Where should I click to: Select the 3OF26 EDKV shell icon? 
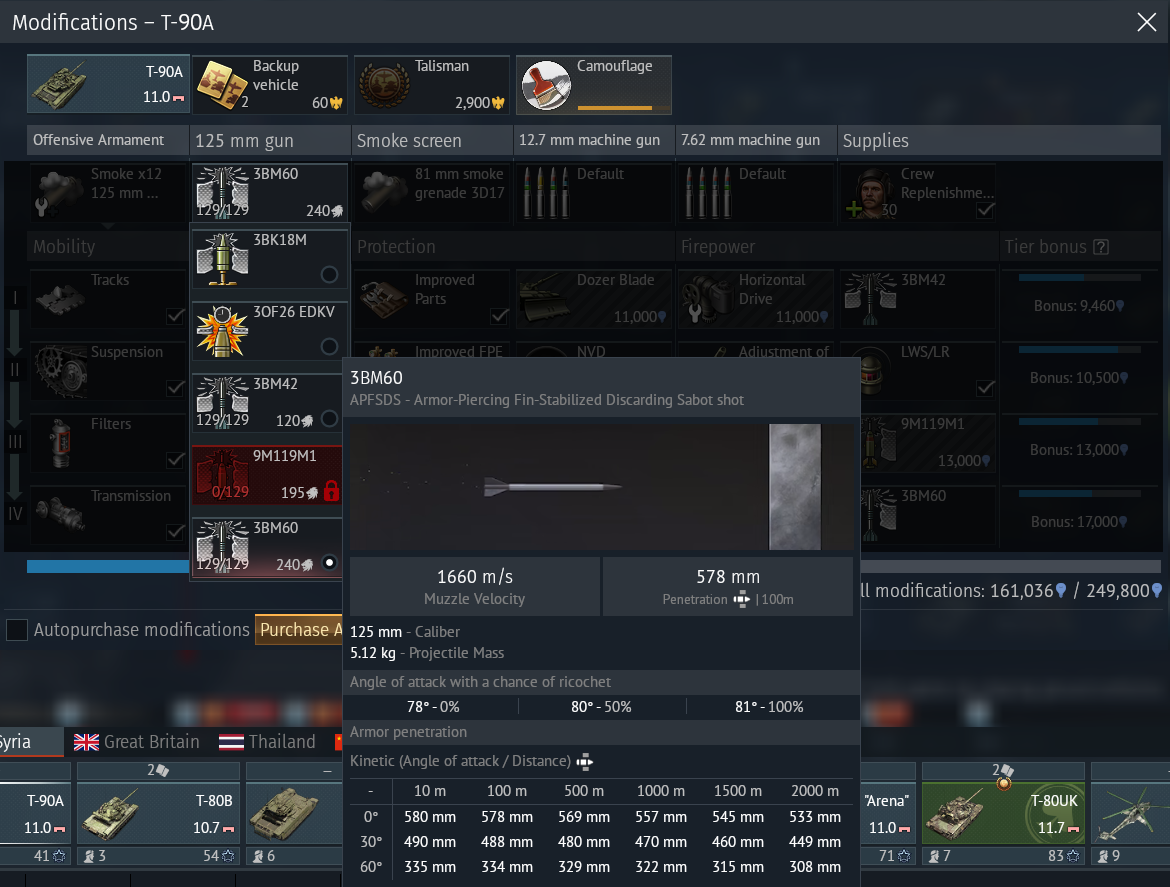click(222, 330)
